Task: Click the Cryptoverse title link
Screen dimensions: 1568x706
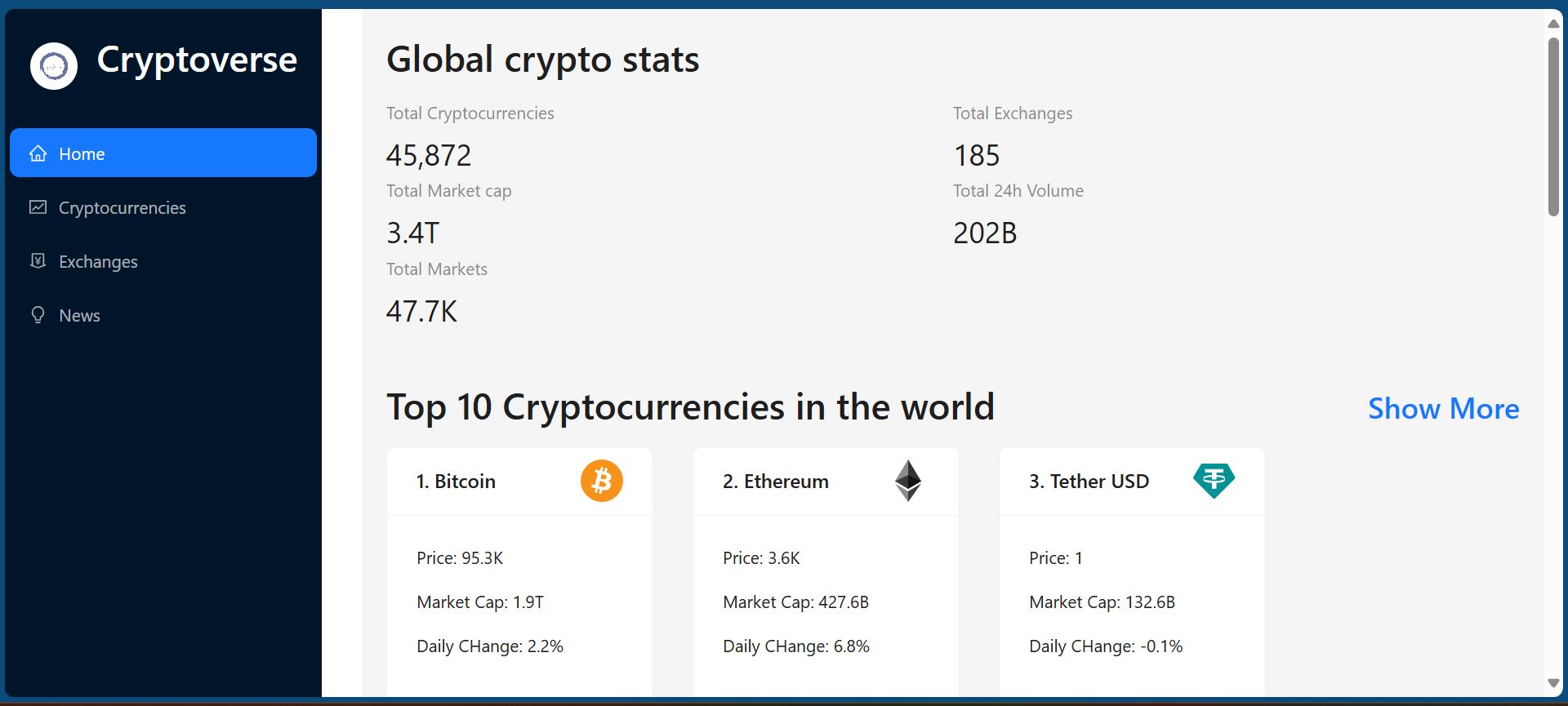Action: tap(197, 60)
